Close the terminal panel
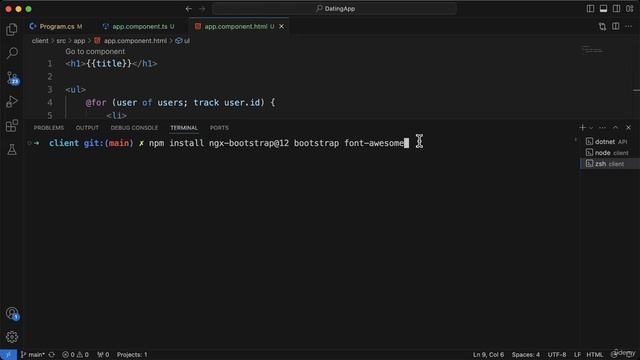 point(629,128)
